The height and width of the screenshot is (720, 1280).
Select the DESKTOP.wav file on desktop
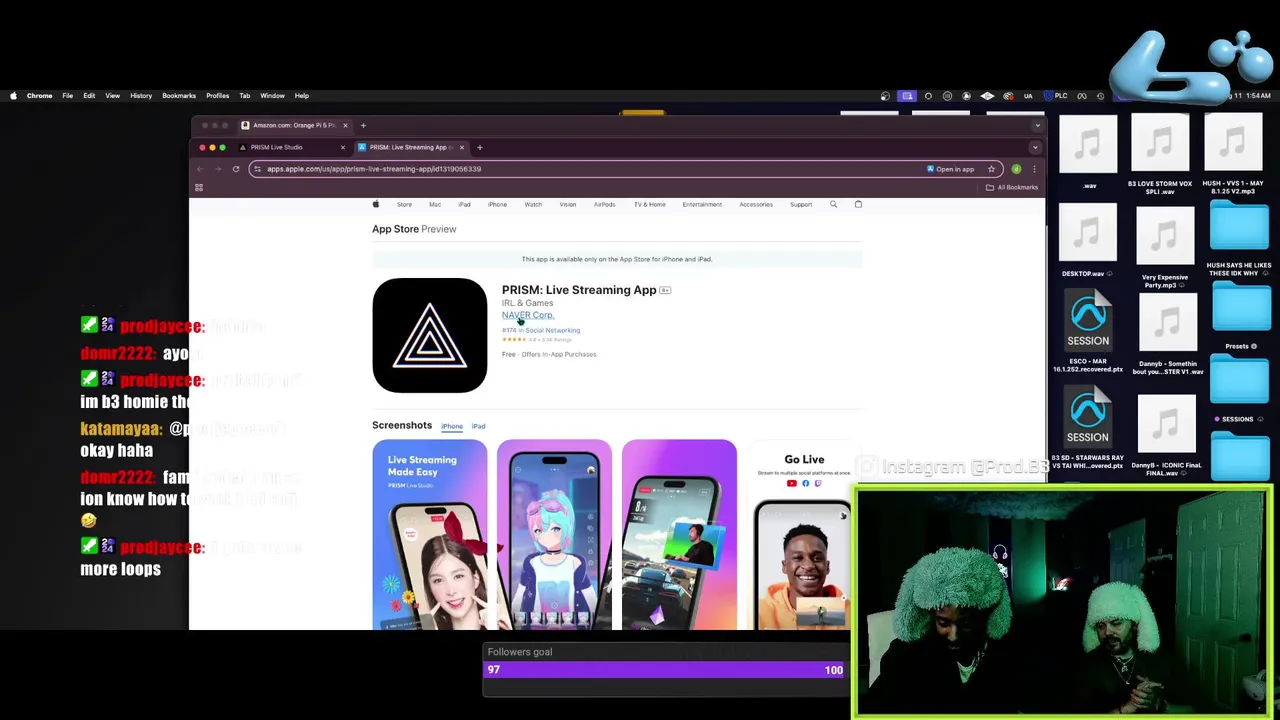coord(1088,243)
